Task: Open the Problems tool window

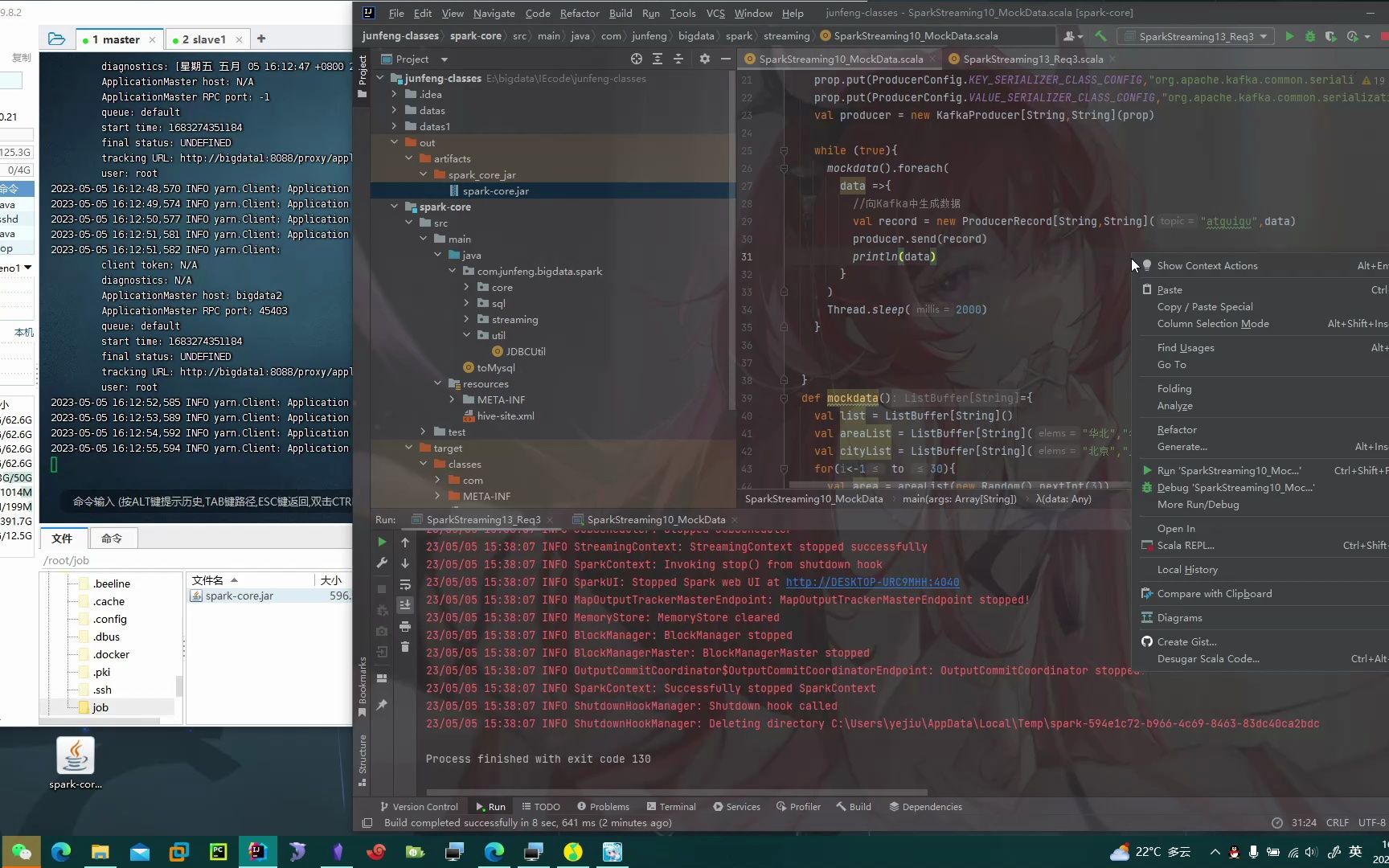Action: coord(603,806)
